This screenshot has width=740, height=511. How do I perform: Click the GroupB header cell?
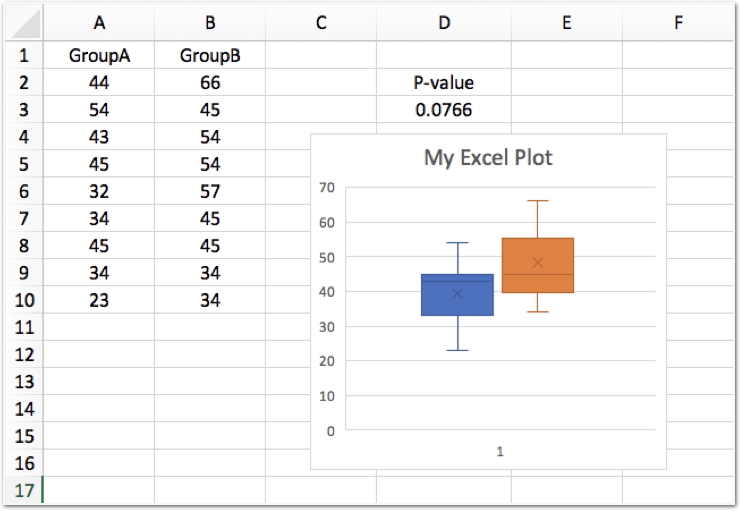point(210,56)
